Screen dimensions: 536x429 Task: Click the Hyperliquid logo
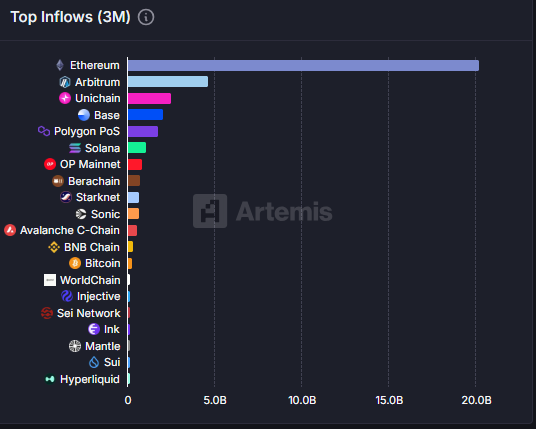(x=50, y=379)
